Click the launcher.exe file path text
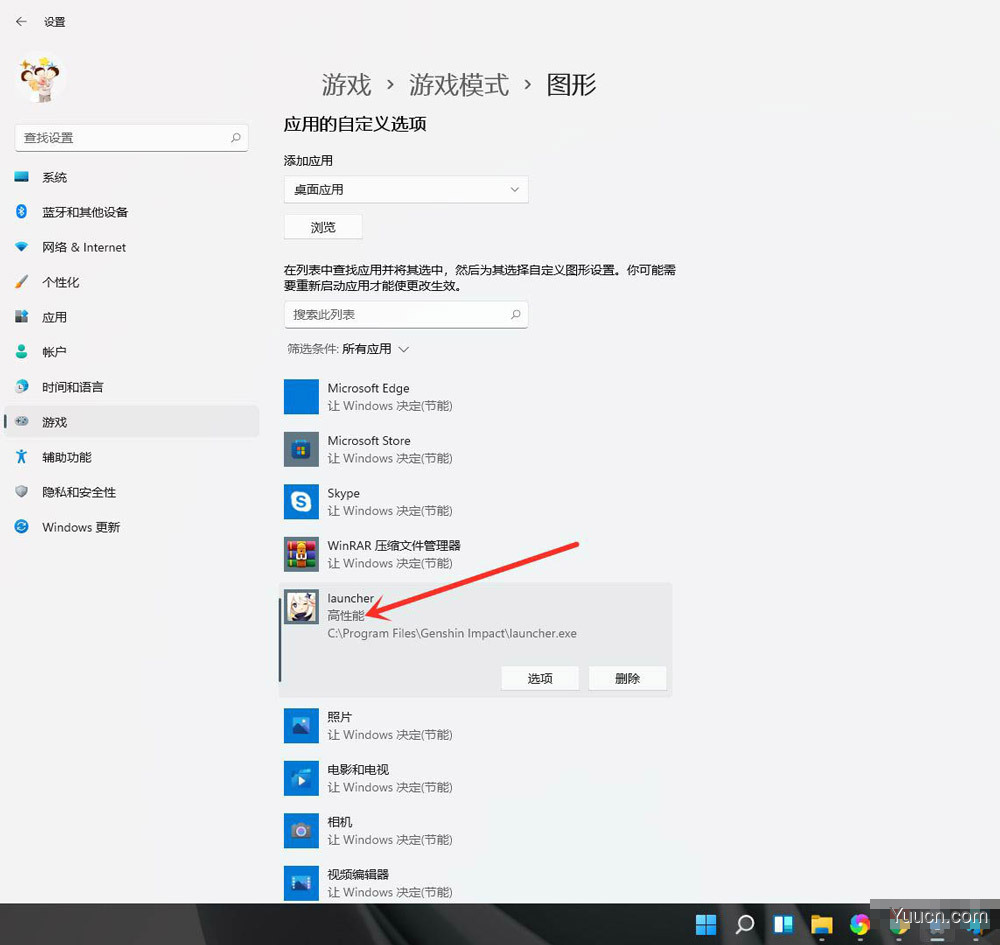 [452, 633]
